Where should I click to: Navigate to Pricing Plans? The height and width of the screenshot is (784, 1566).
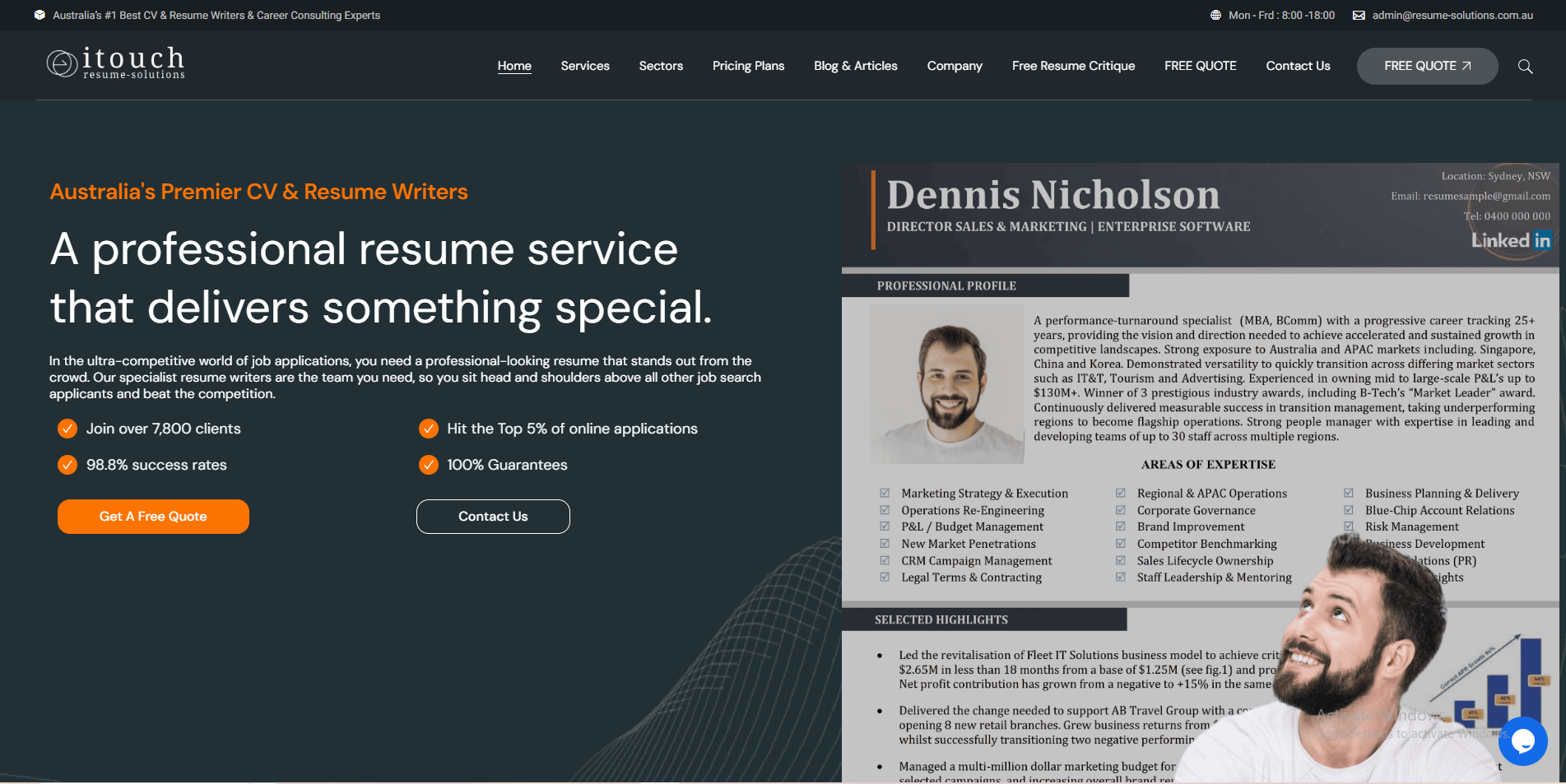coord(748,66)
